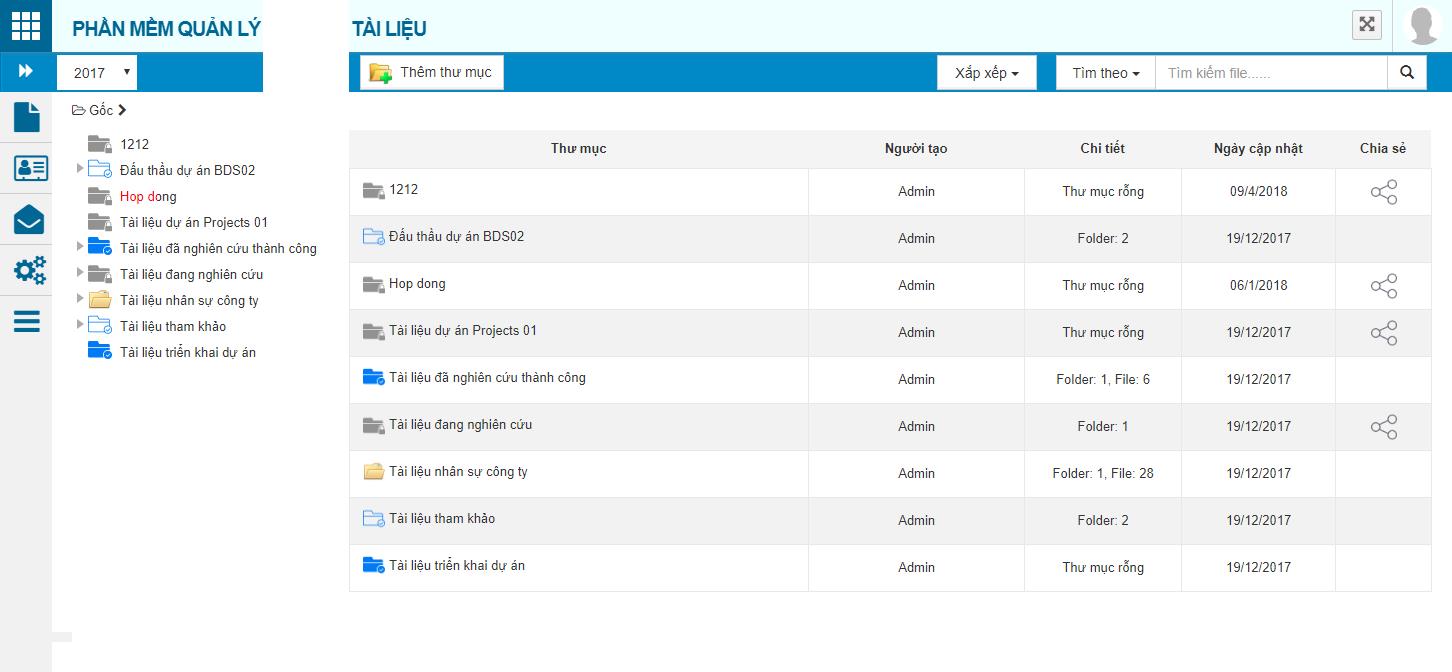The height and width of the screenshot is (672, 1452).
Task: Click the search magnifier button
Action: click(1406, 73)
